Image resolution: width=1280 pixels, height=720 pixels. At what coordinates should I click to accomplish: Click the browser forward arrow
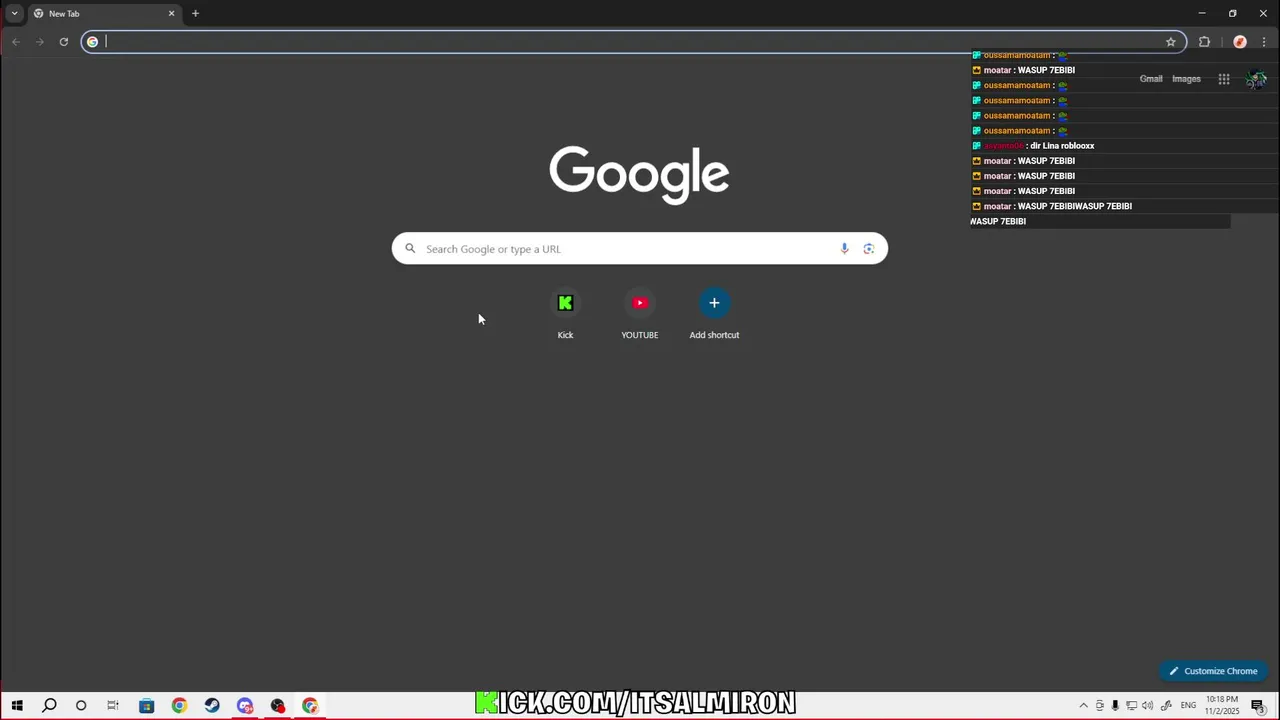pyautogui.click(x=39, y=42)
